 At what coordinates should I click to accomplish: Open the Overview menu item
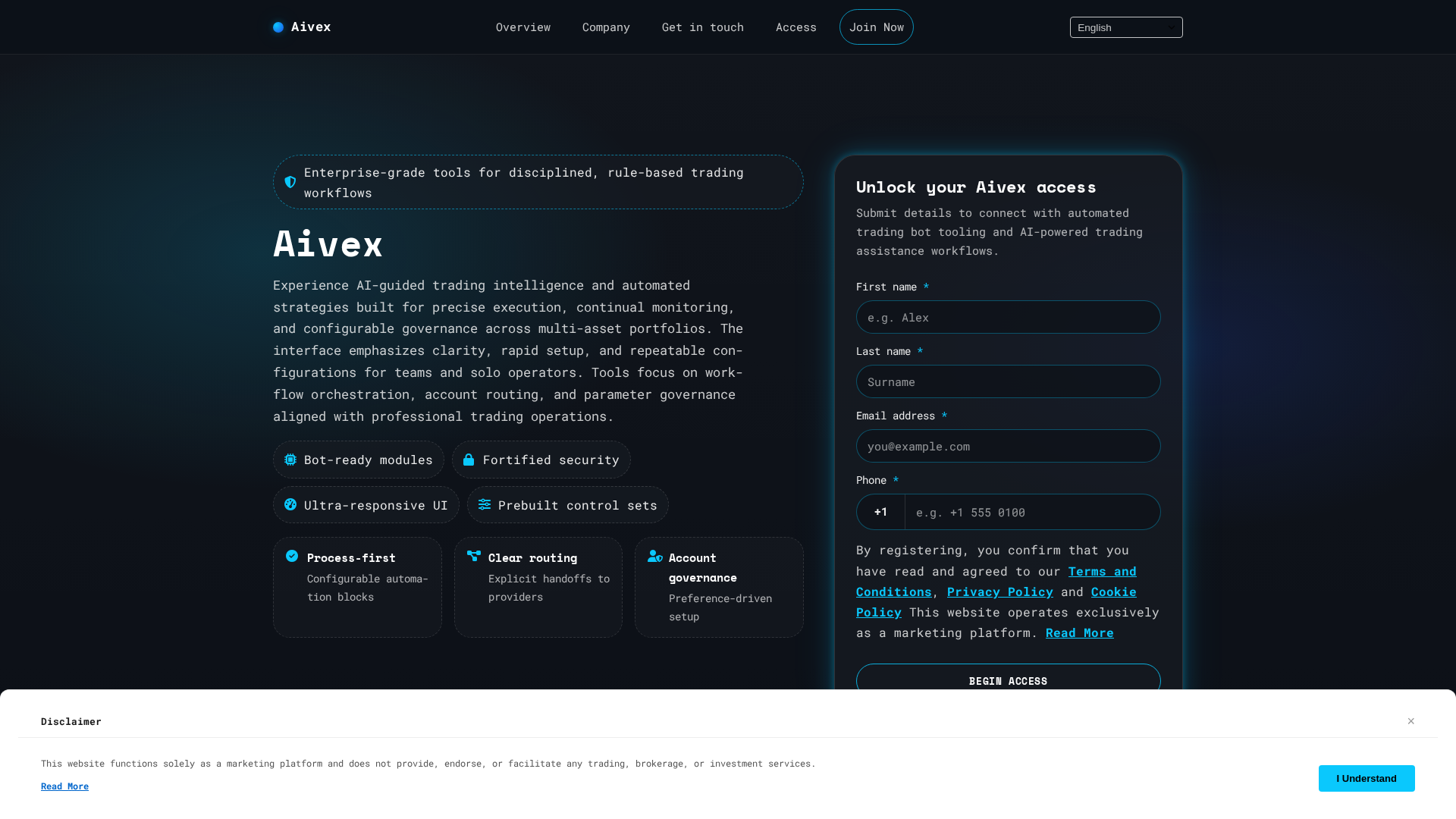(x=523, y=27)
